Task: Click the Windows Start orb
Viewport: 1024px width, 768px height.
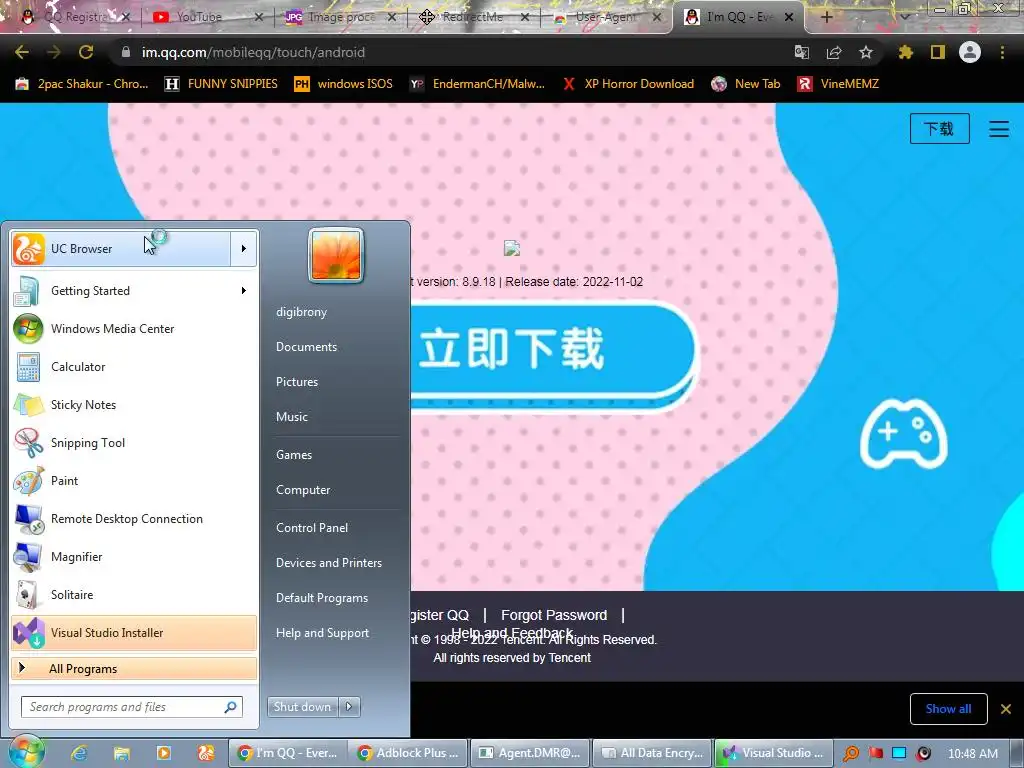Action: pos(26,752)
